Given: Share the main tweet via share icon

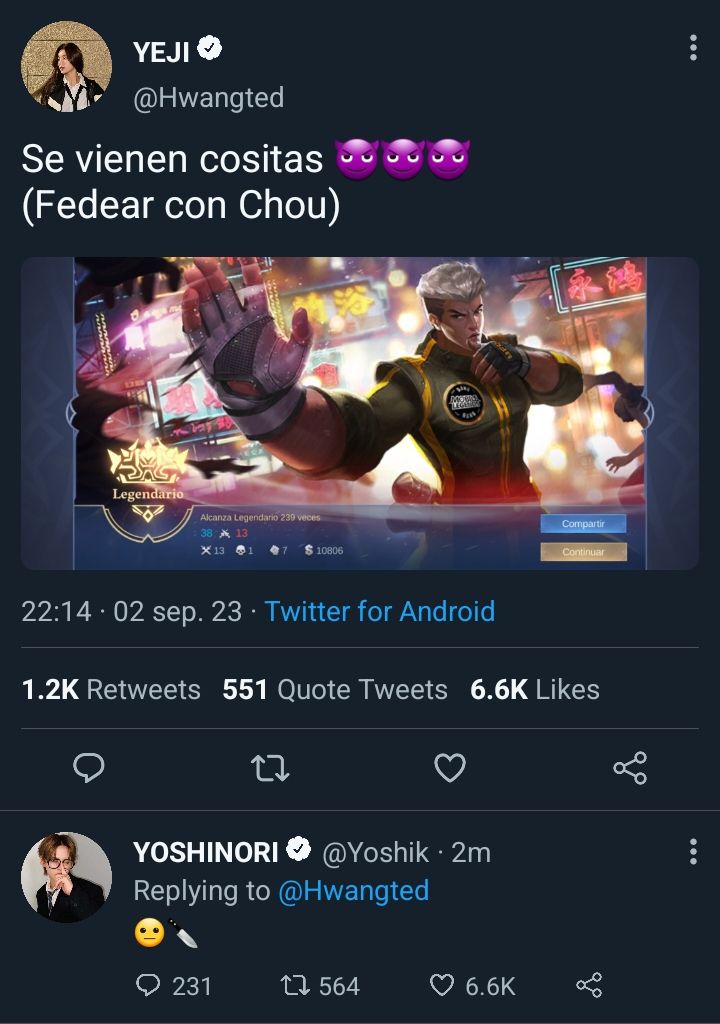Looking at the screenshot, I should (630, 767).
